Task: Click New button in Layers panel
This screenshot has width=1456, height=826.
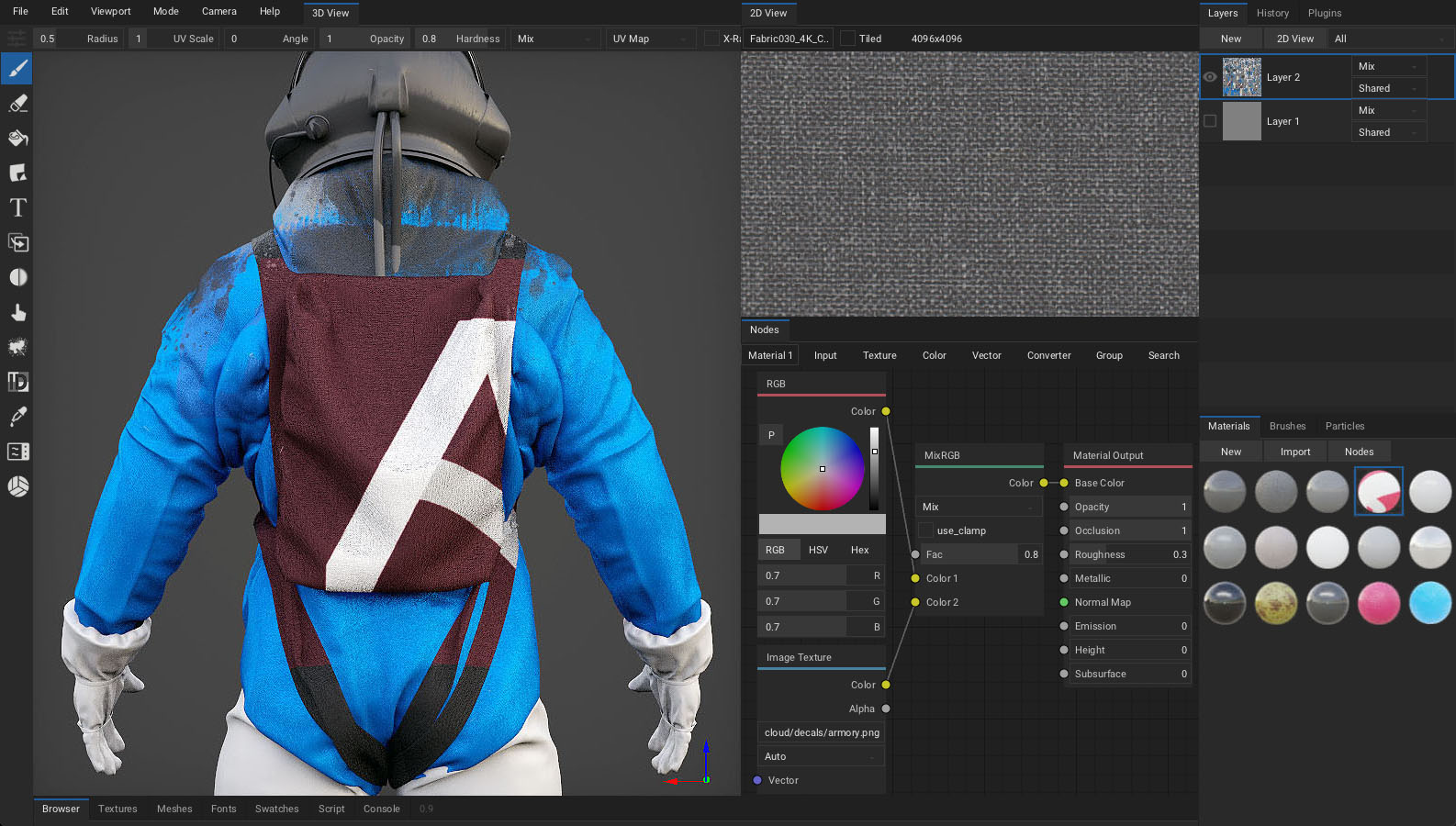Action: [x=1230, y=39]
